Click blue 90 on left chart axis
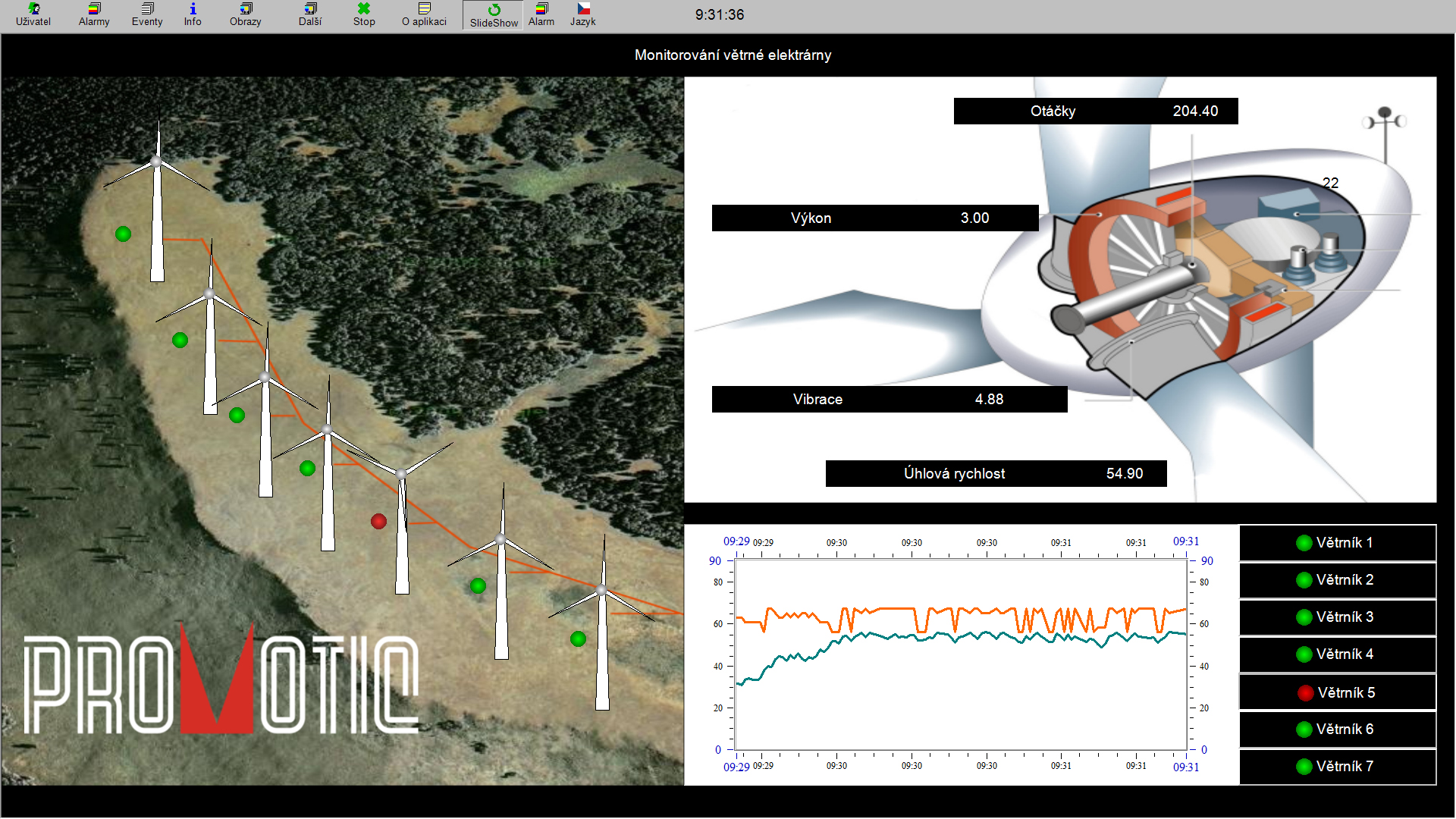Viewport: 1456px width, 819px height. tap(715, 561)
